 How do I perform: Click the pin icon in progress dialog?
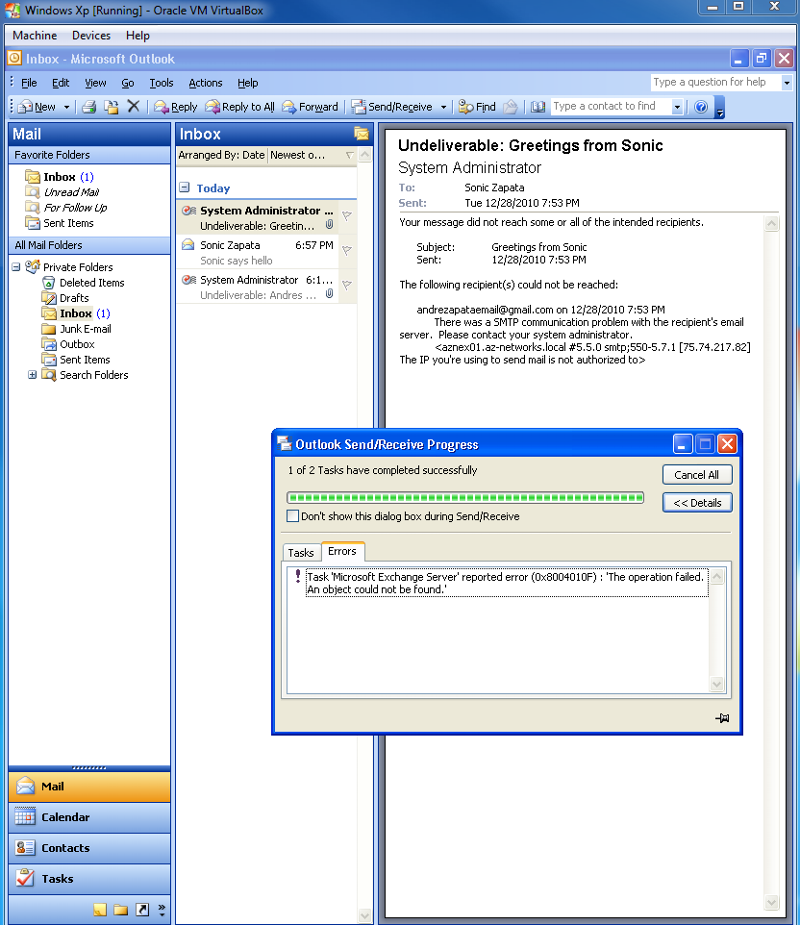point(722,718)
